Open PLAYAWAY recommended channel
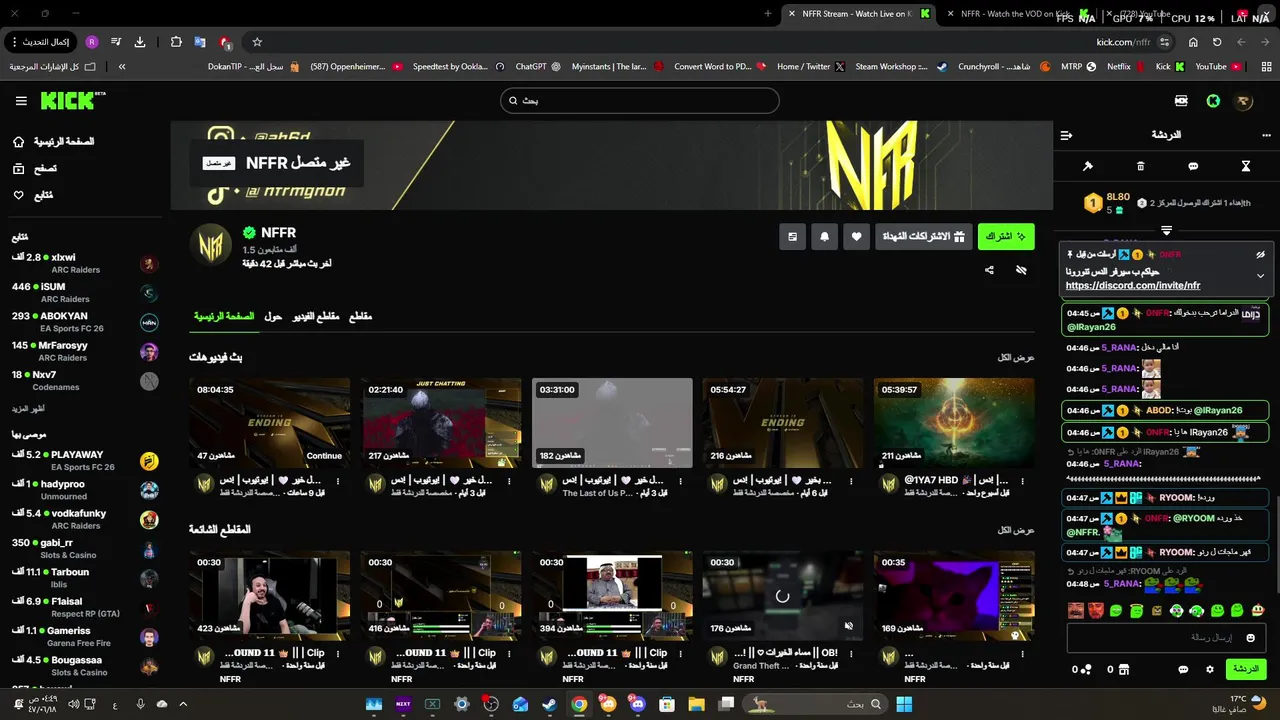1280x720 pixels. 85,461
